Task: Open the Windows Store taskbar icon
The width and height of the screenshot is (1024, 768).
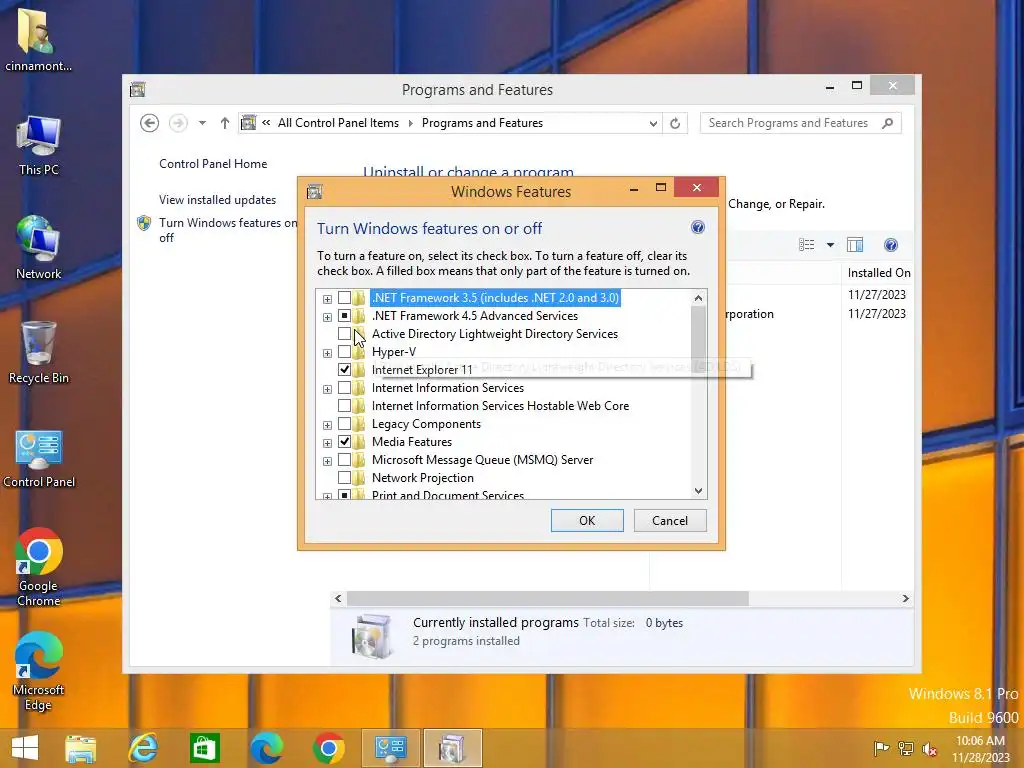Action: 204,748
